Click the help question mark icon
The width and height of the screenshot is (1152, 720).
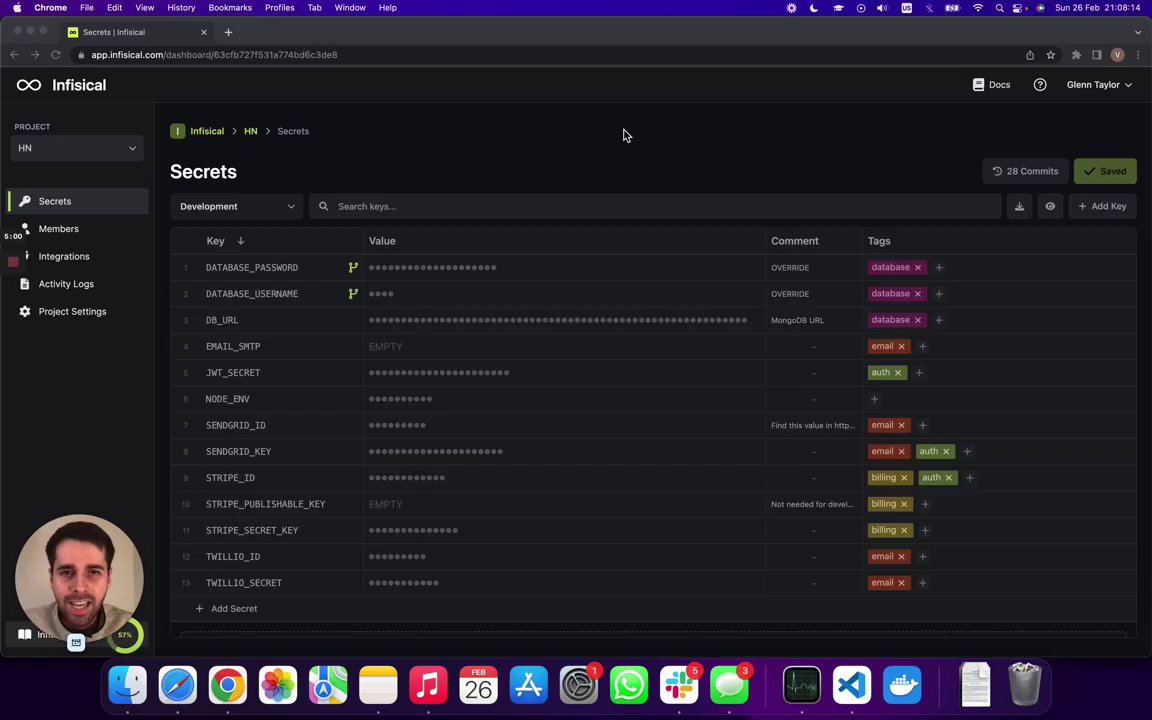(1040, 84)
